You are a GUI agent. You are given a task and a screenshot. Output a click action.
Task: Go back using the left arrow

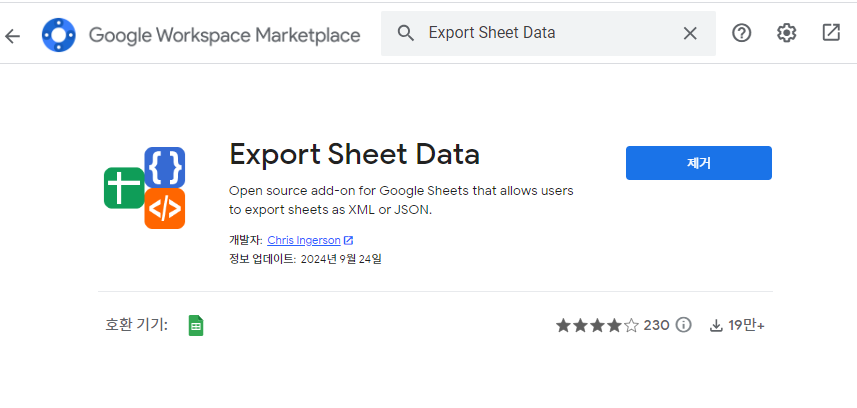tap(12, 36)
